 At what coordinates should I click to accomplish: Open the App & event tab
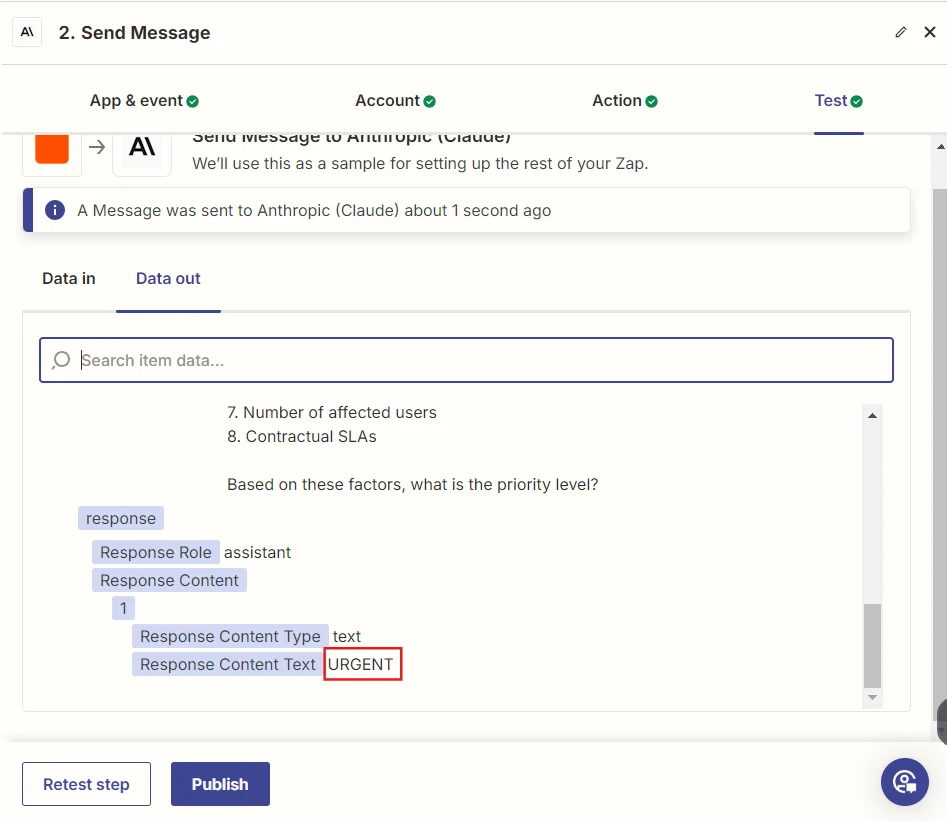(x=144, y=100)
